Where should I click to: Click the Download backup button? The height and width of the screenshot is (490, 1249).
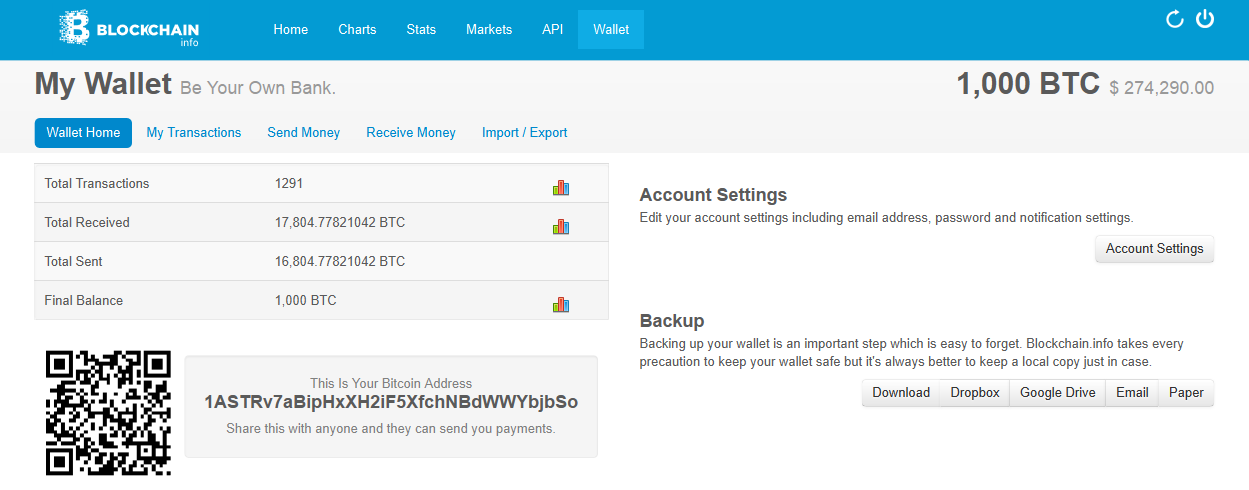[x=901, y=393]
